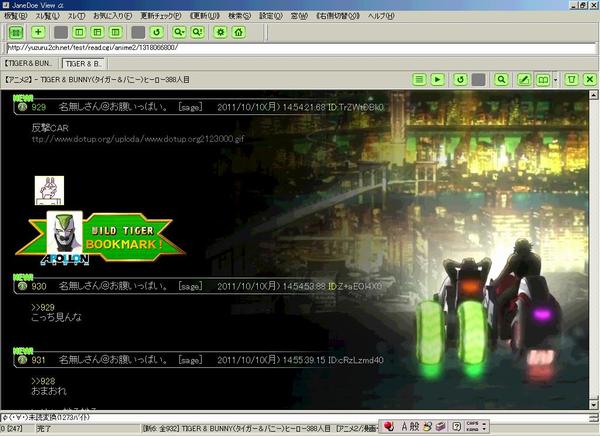Click the pencil write-reply icon
The width and height of the screenshot is (600, 436).
[x=524, y=80]
